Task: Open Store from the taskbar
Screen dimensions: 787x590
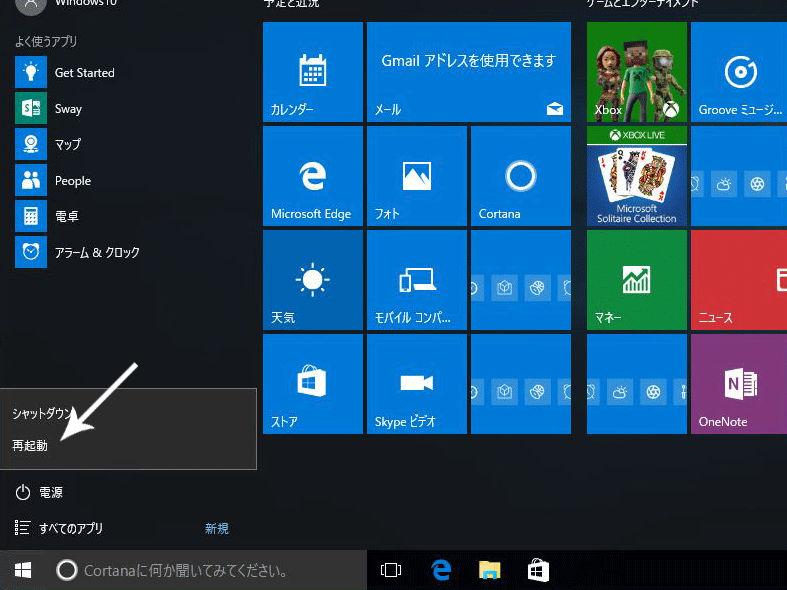Action: click(x=538, y=570)
